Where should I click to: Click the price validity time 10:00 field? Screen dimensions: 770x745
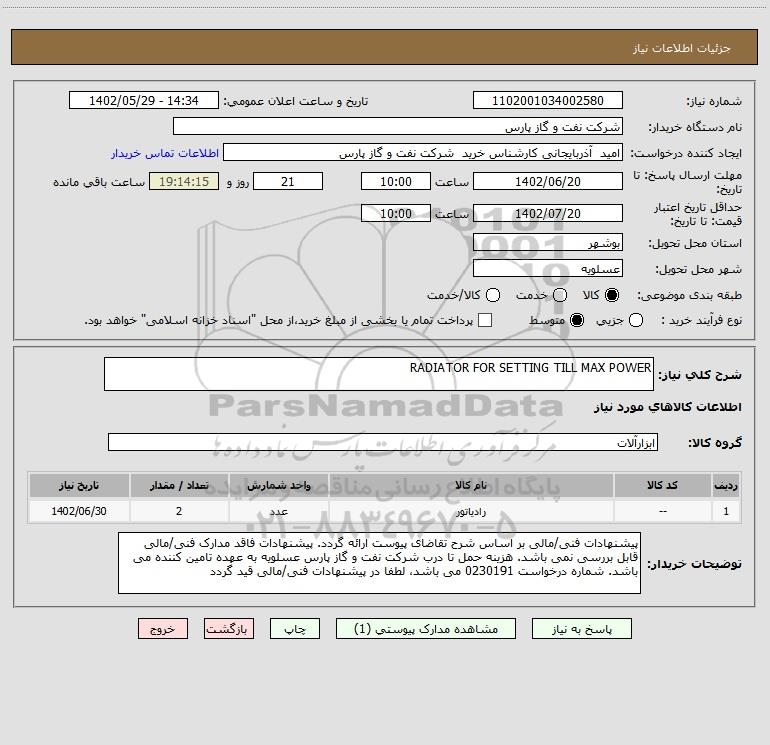[396, 213]
